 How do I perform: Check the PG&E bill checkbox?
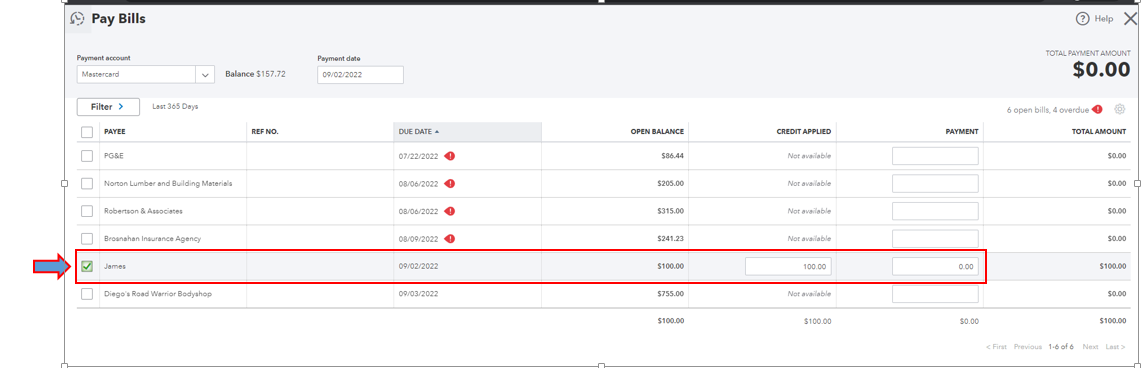(x=87, y=156)
